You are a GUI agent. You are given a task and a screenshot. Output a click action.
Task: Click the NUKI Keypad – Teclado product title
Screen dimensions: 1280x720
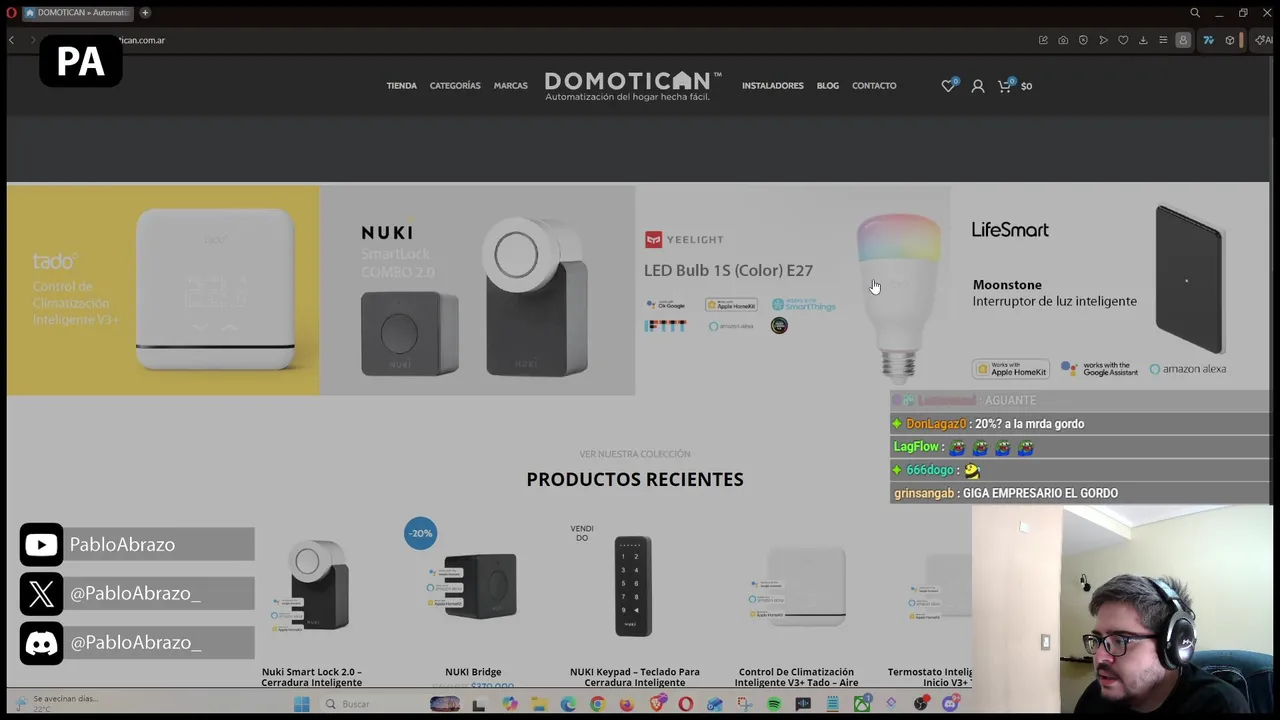[634, 677]
